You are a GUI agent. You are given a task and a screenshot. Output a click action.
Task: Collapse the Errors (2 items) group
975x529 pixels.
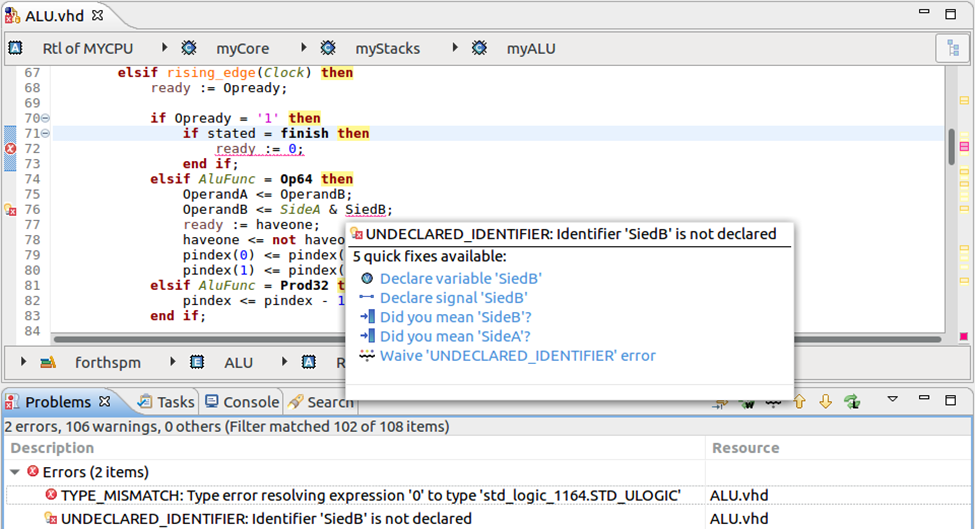(15, 472)
